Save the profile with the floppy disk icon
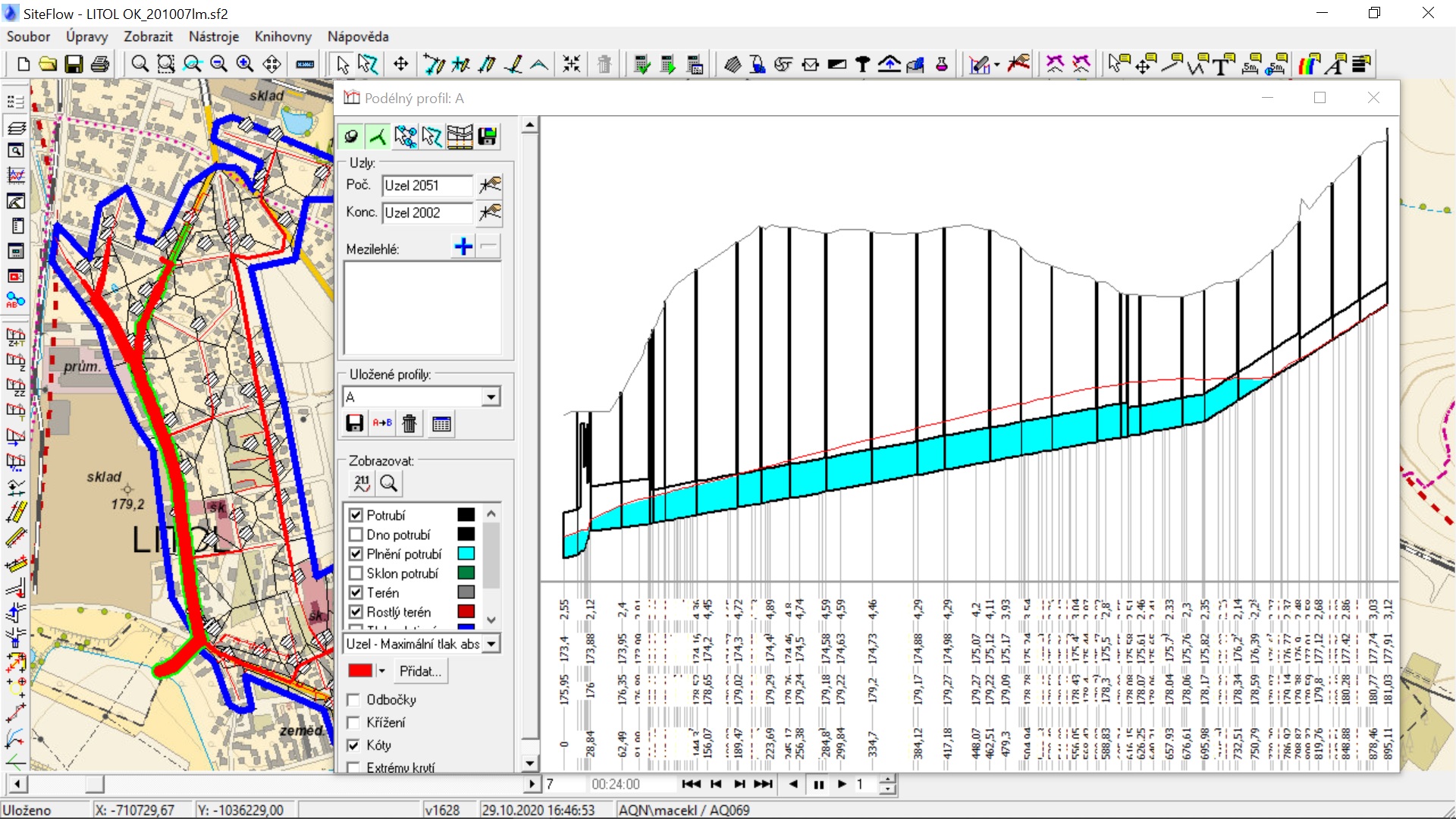This screenshot has width=1456, height=819. (355, 423)
